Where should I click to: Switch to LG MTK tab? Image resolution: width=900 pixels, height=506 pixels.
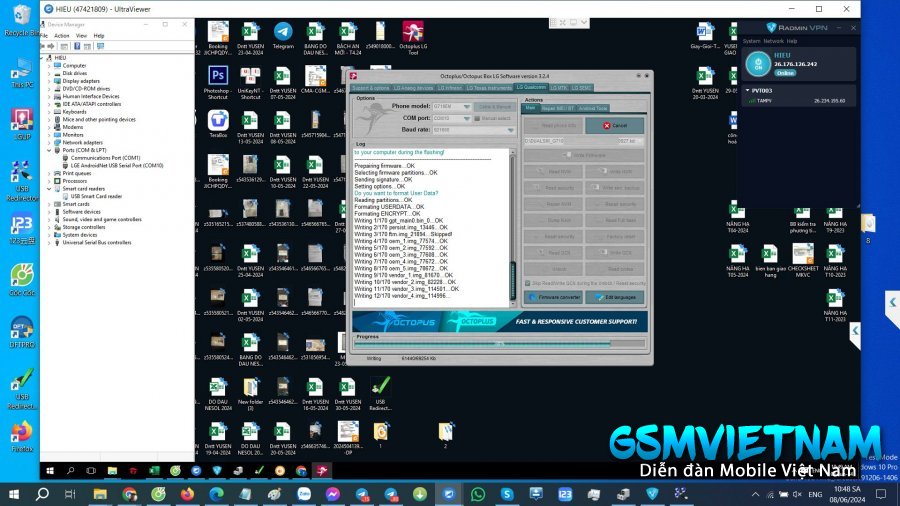click(x=558, y=88)
